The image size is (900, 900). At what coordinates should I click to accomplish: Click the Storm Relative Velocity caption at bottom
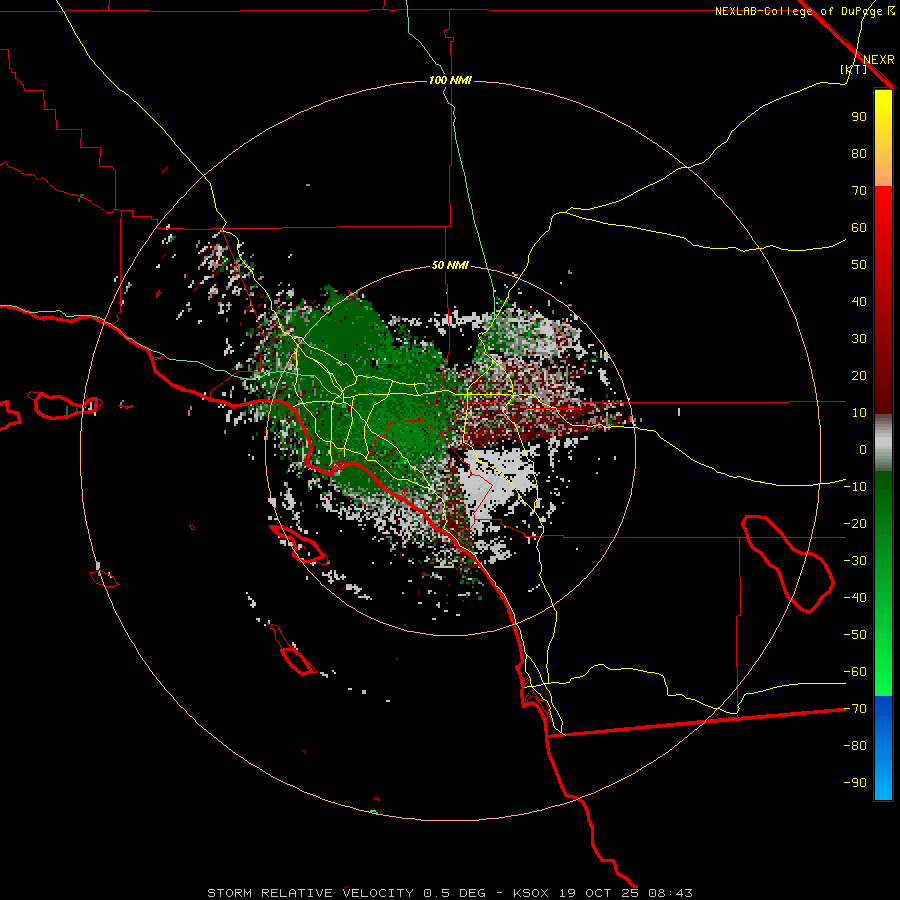450,893
